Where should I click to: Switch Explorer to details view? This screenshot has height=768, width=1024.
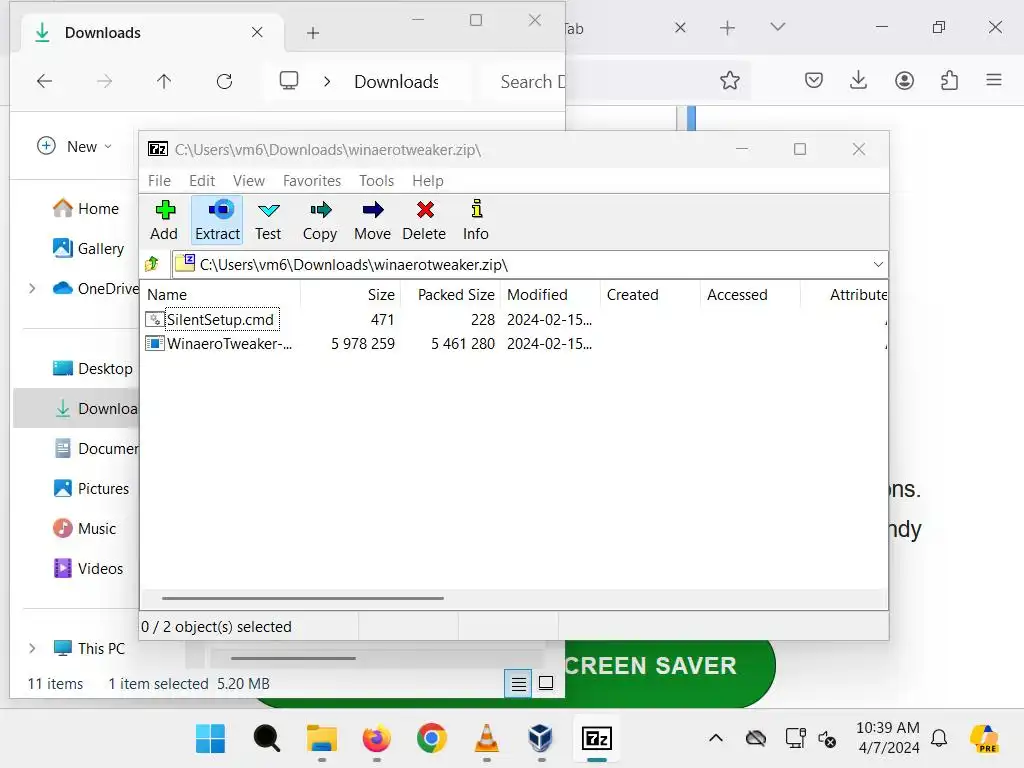point(518,684)
